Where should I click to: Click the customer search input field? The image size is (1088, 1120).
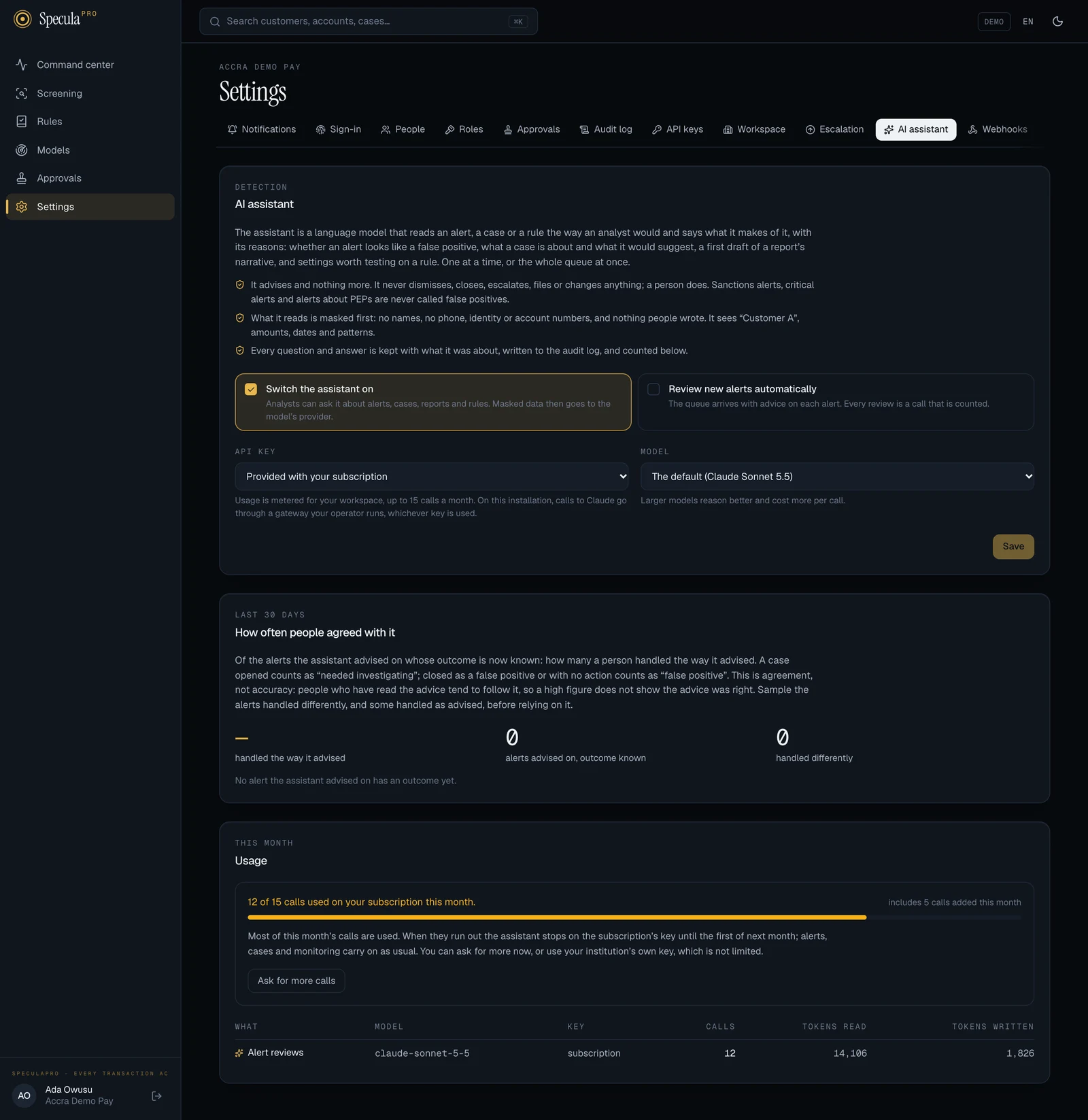tap(369, 22)
